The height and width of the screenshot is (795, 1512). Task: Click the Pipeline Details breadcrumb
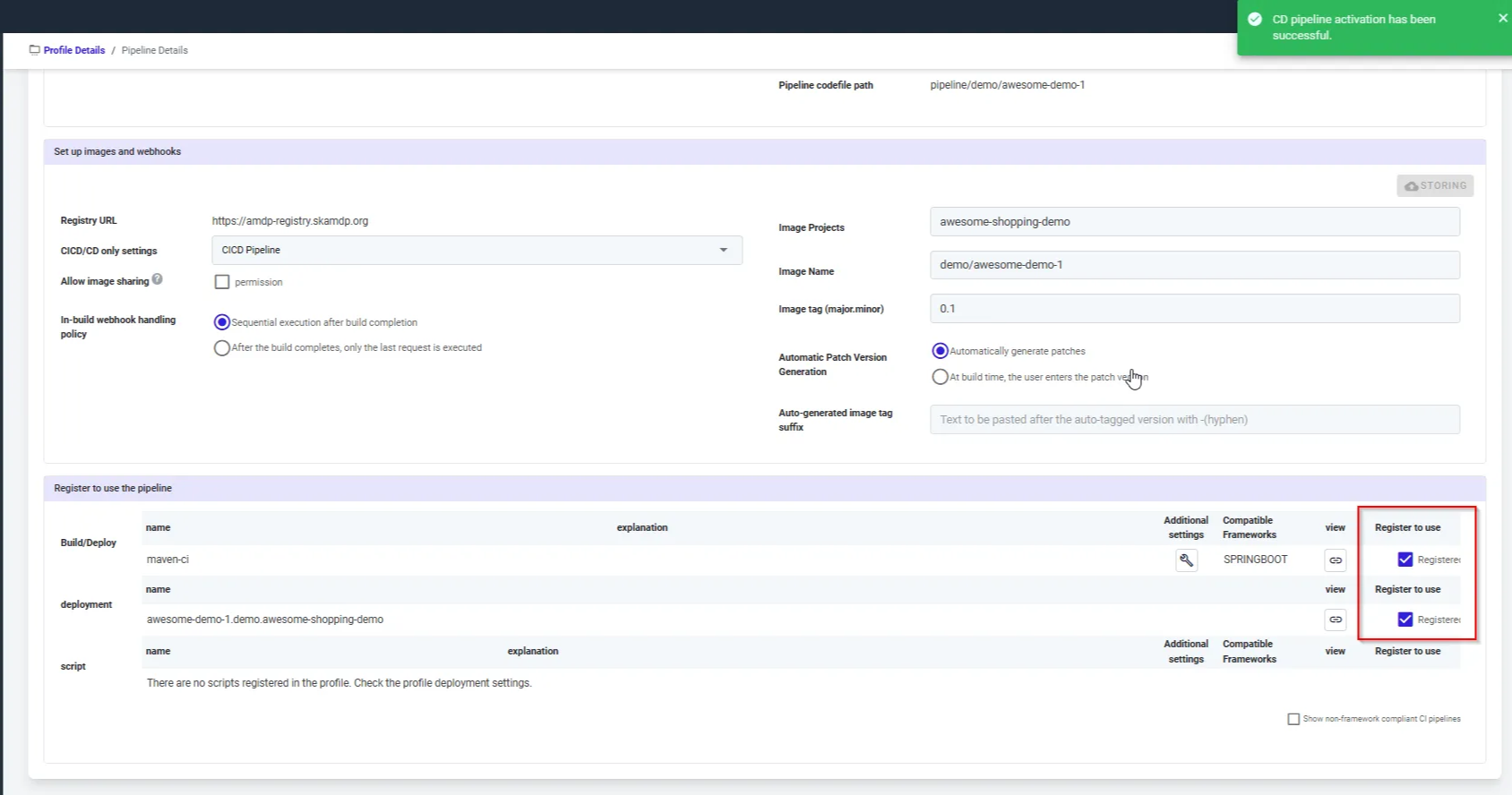tap(155, 50)
